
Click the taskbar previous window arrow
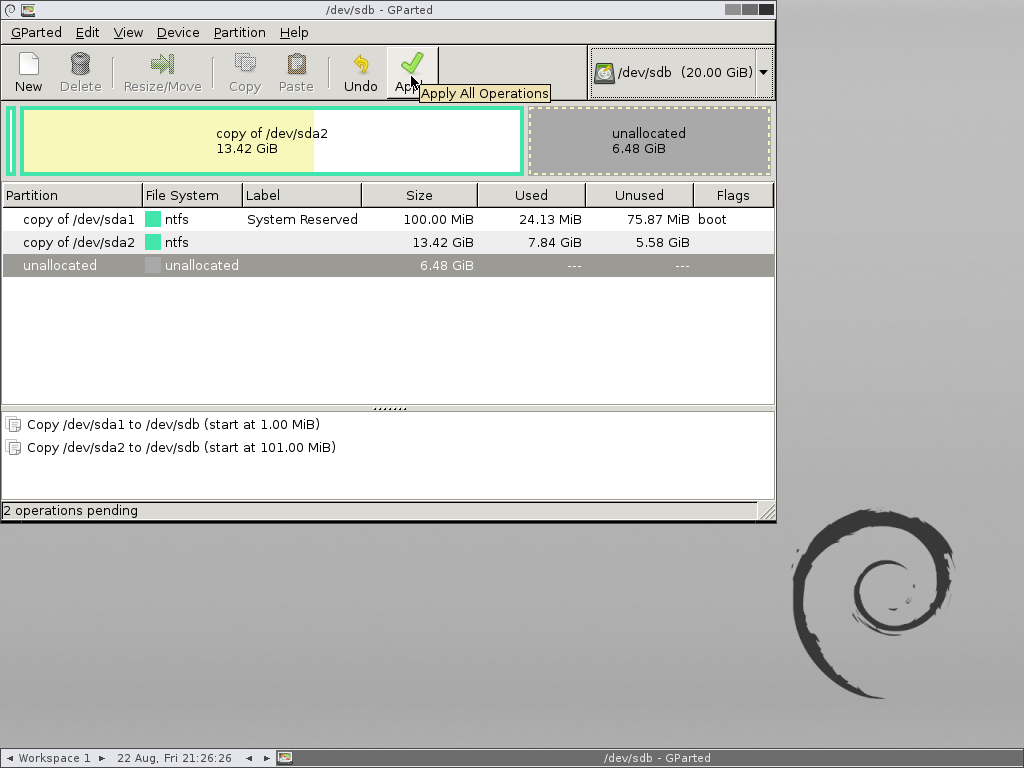[249, 758]
